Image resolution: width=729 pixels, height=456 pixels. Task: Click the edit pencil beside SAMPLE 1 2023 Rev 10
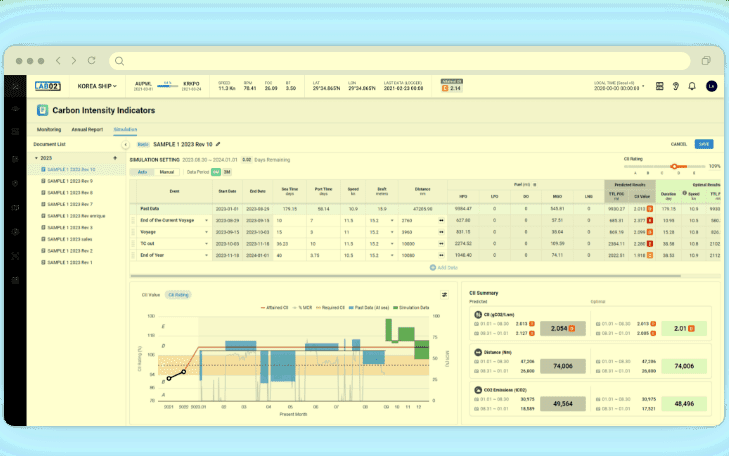tap(218, 144)
